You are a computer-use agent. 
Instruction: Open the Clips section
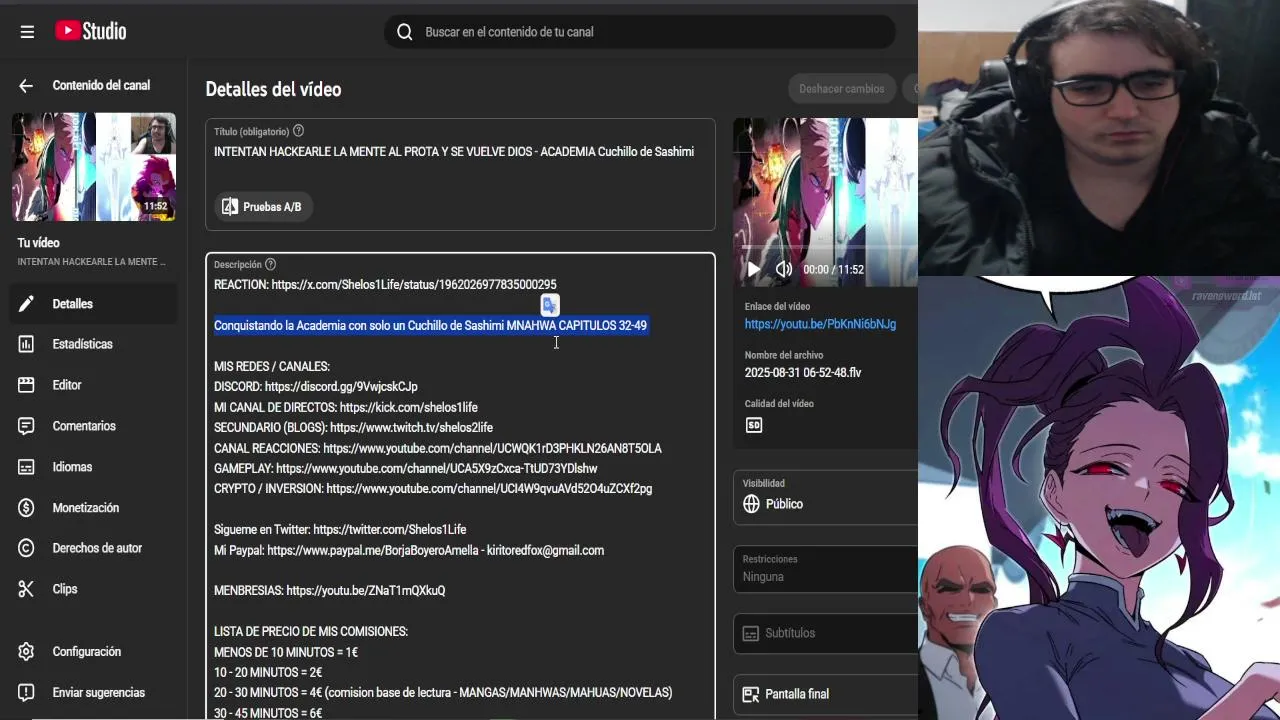(x=93, y=589)
